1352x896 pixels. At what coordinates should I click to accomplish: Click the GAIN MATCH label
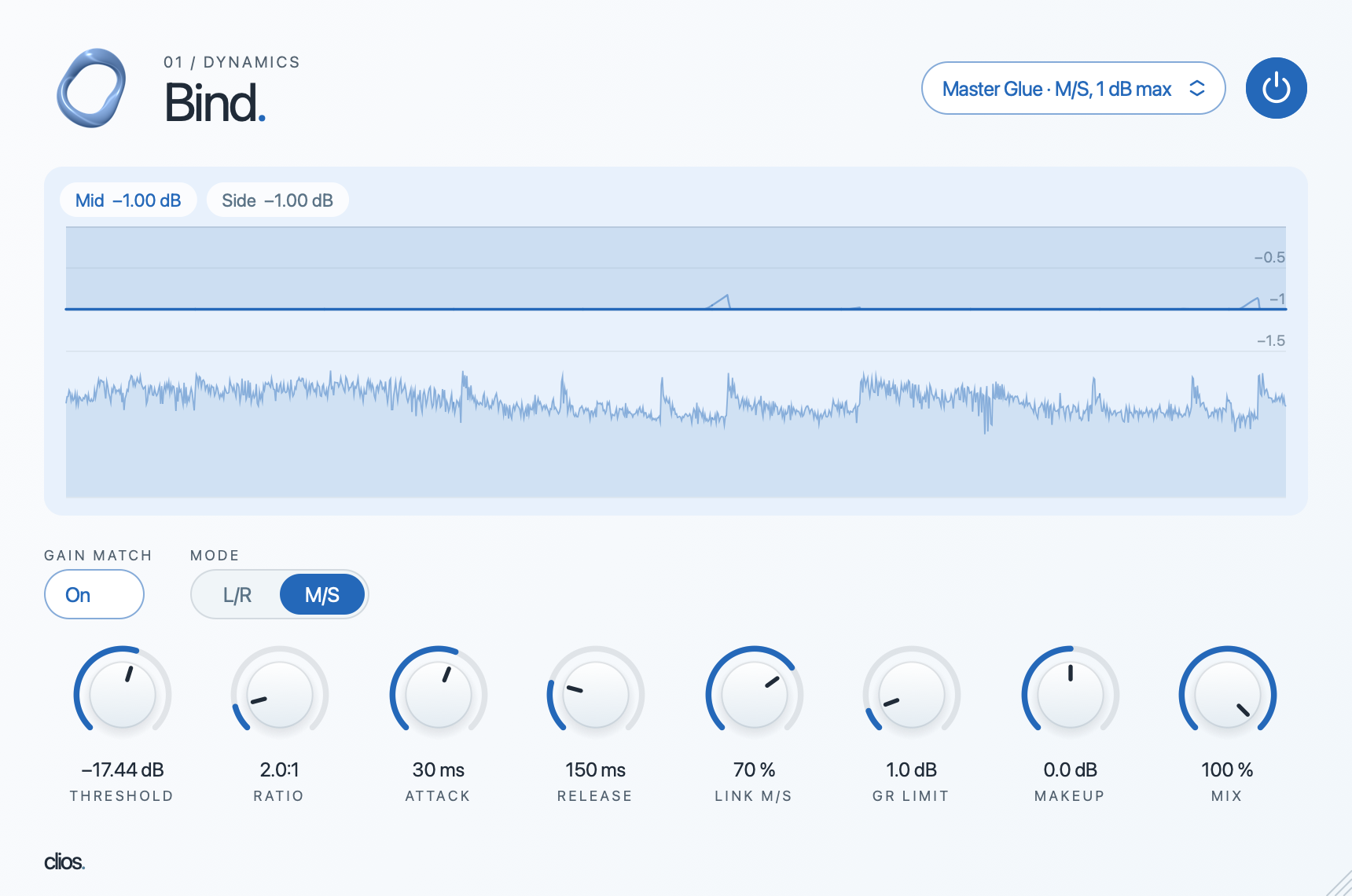(x=98, y=555)
